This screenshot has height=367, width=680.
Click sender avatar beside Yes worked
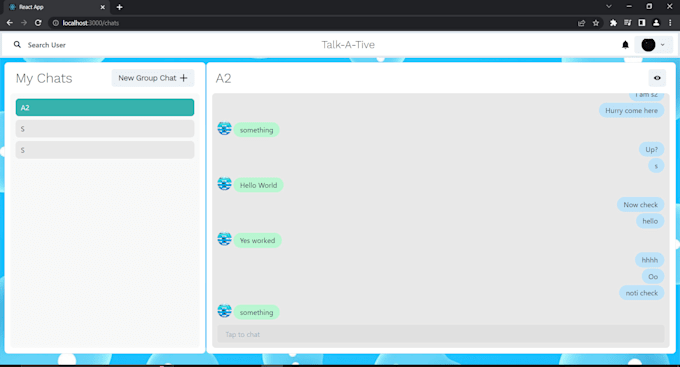click(225, 239)
